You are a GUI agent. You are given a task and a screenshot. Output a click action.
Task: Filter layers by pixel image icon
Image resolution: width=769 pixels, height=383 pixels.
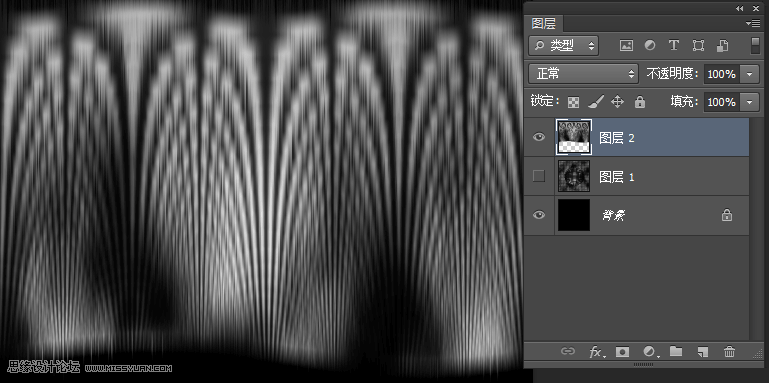pyautogui.click(x=626, y=46)
